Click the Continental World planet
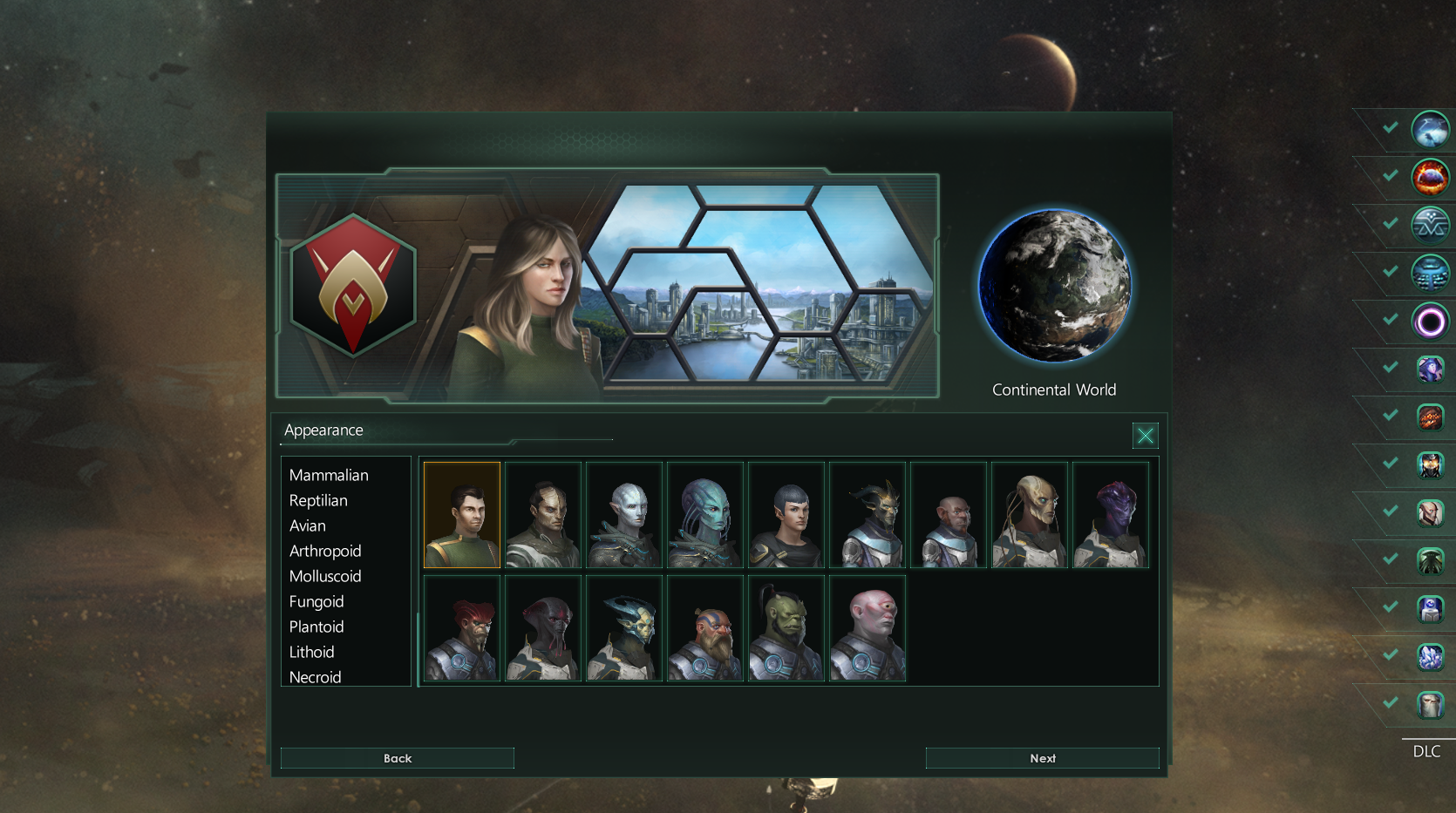1456x813 pixels. pos(1054,286)
